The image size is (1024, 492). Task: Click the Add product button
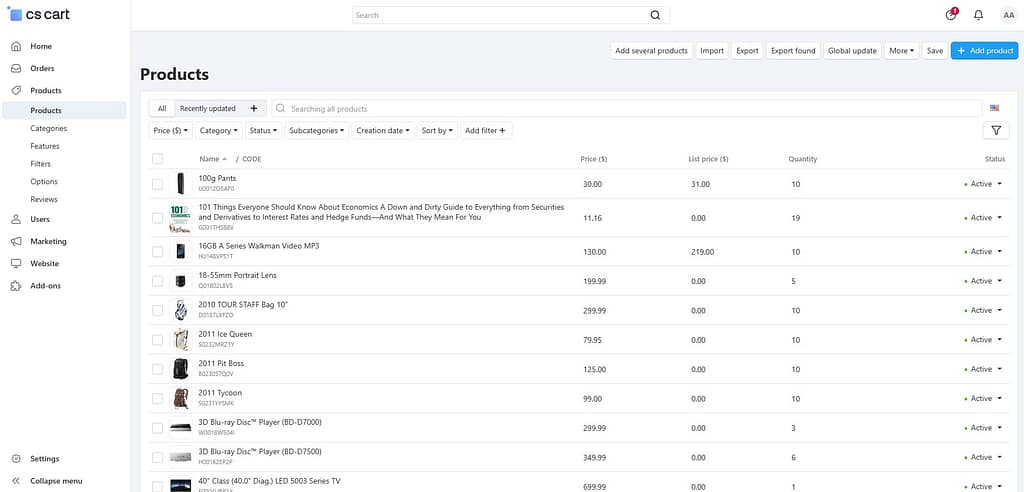click(985, 50)
